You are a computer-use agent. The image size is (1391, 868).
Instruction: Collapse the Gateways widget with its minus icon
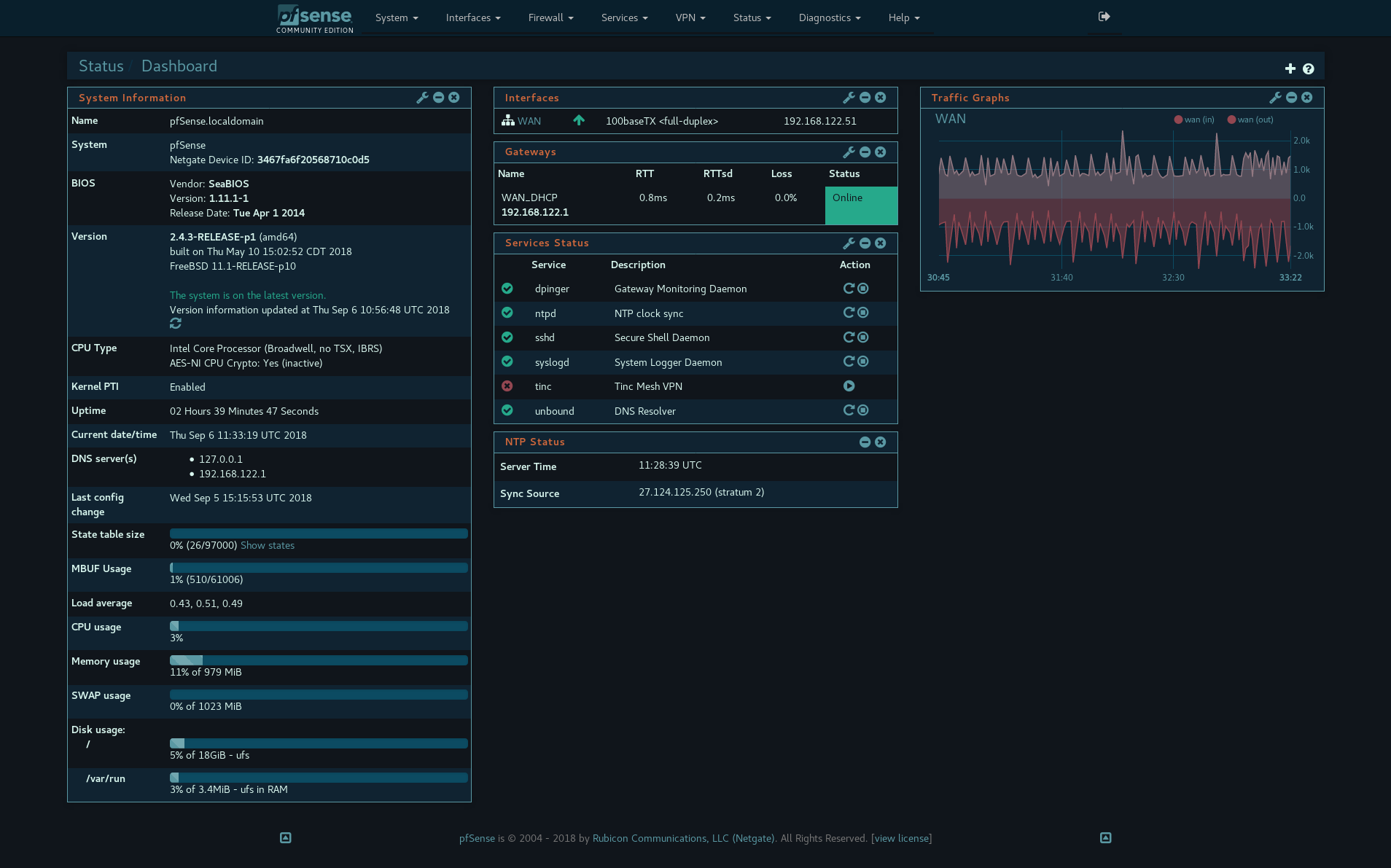[x=865, y=152]
